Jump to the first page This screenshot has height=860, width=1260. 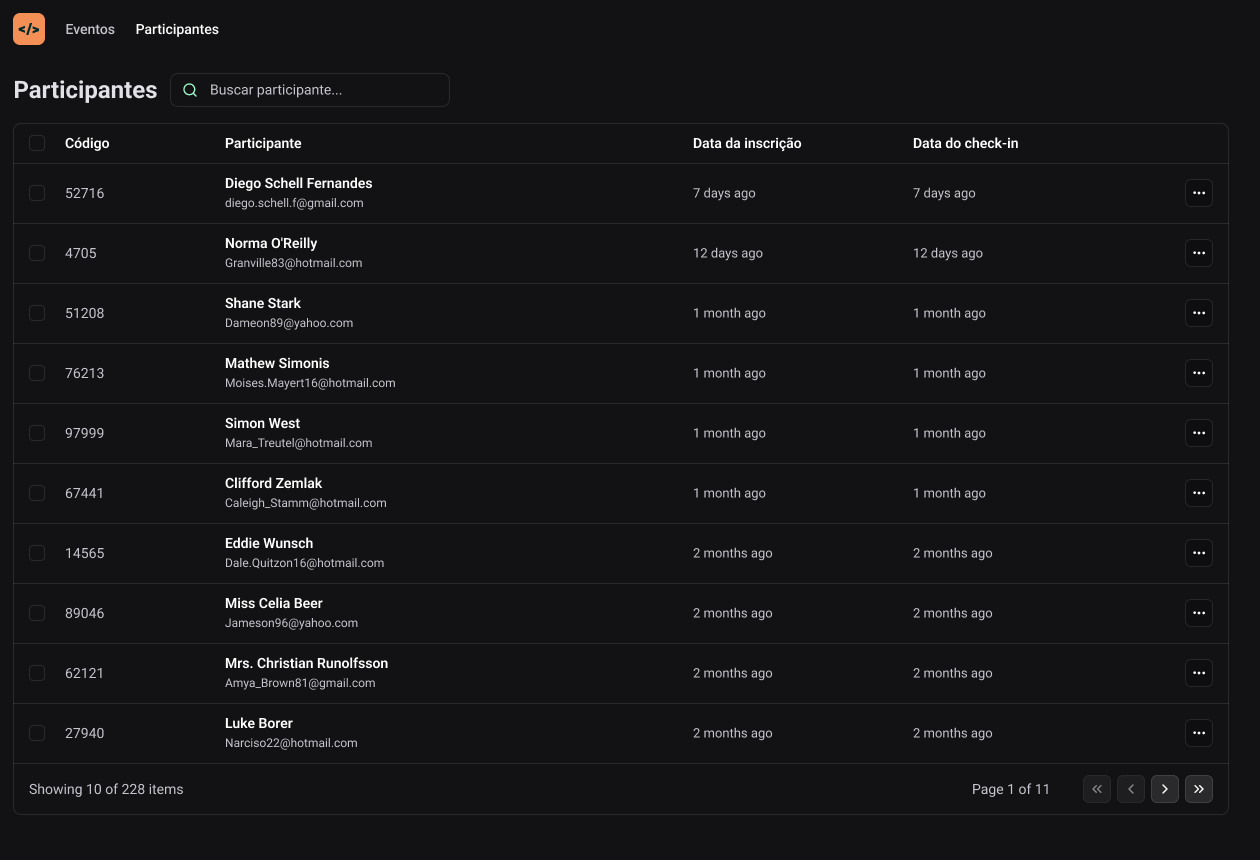pyautogui.click(x=1097, y=789)
